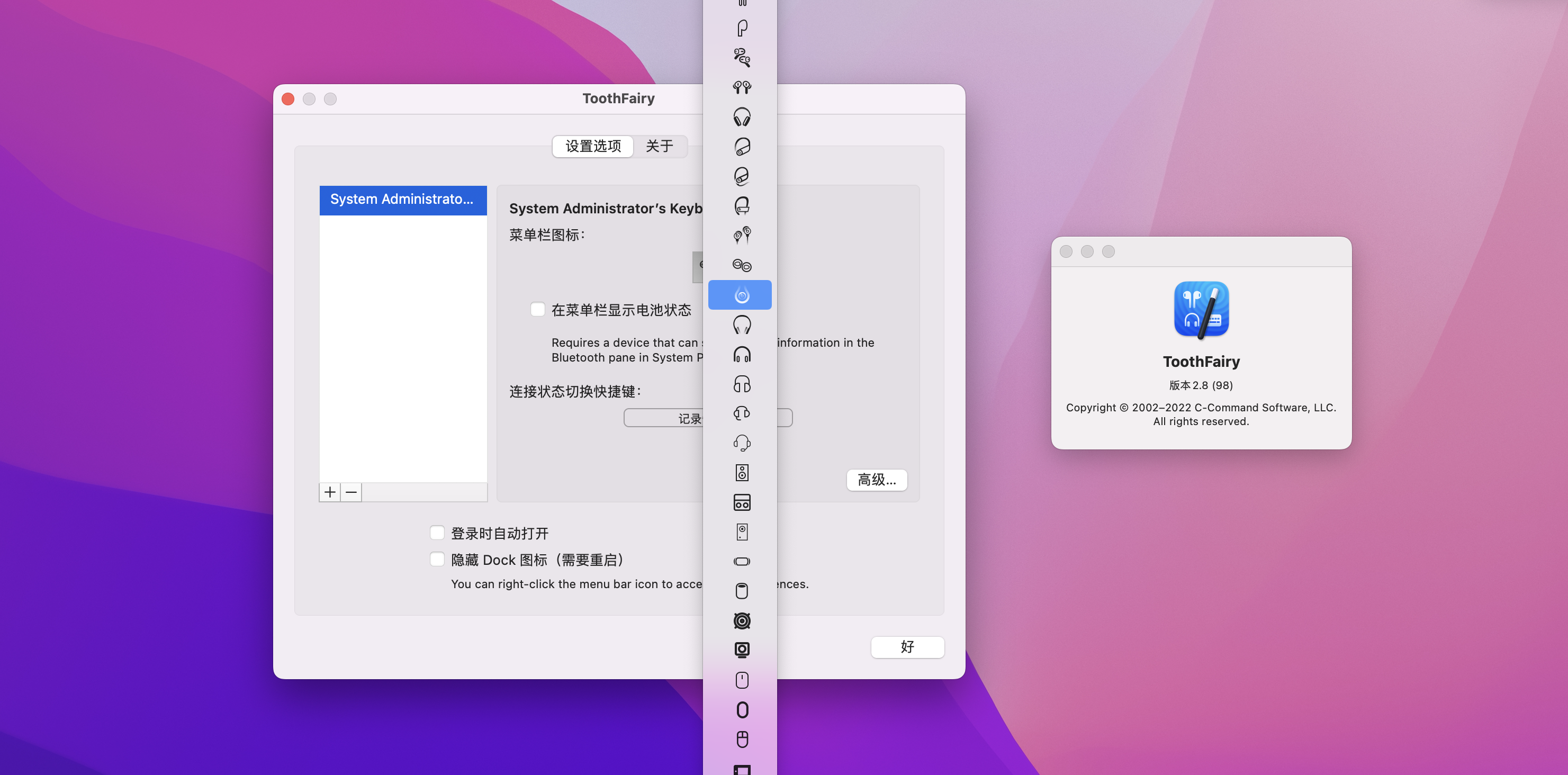Check the hide Dock icon option
This screenshot has width=1568, height=775.
point(437,559)
